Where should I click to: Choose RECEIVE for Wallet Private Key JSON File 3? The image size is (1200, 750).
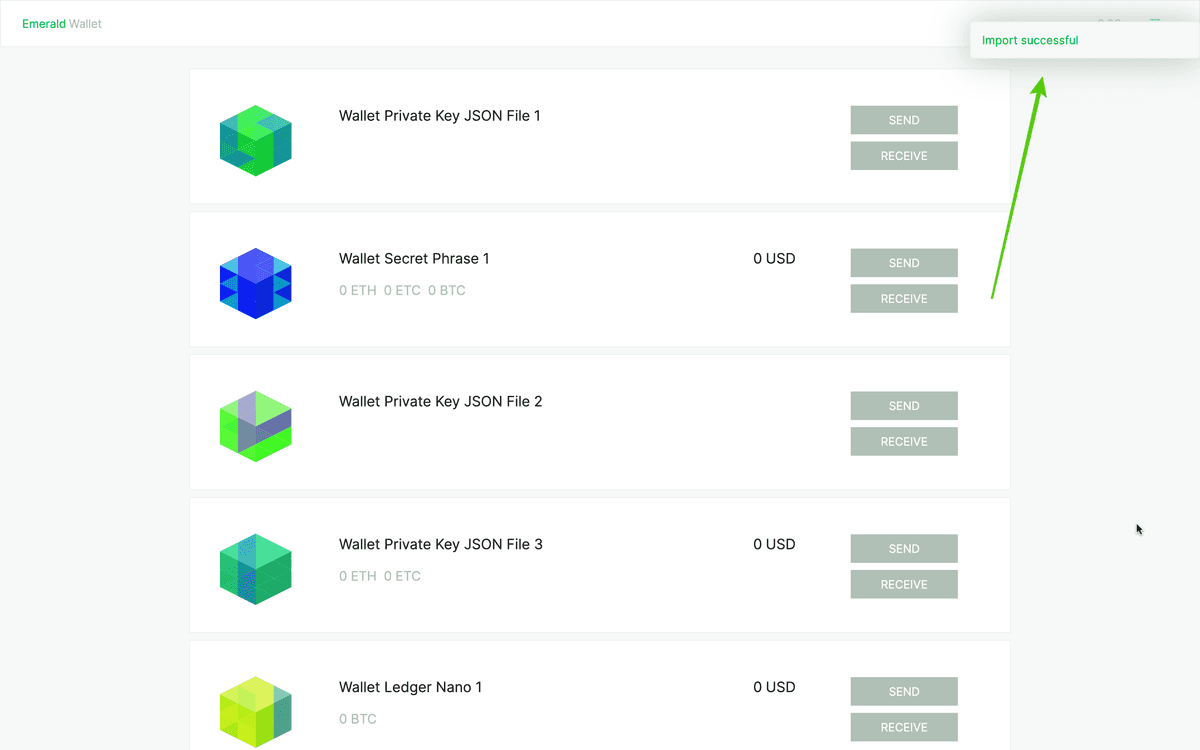[904, 585]
